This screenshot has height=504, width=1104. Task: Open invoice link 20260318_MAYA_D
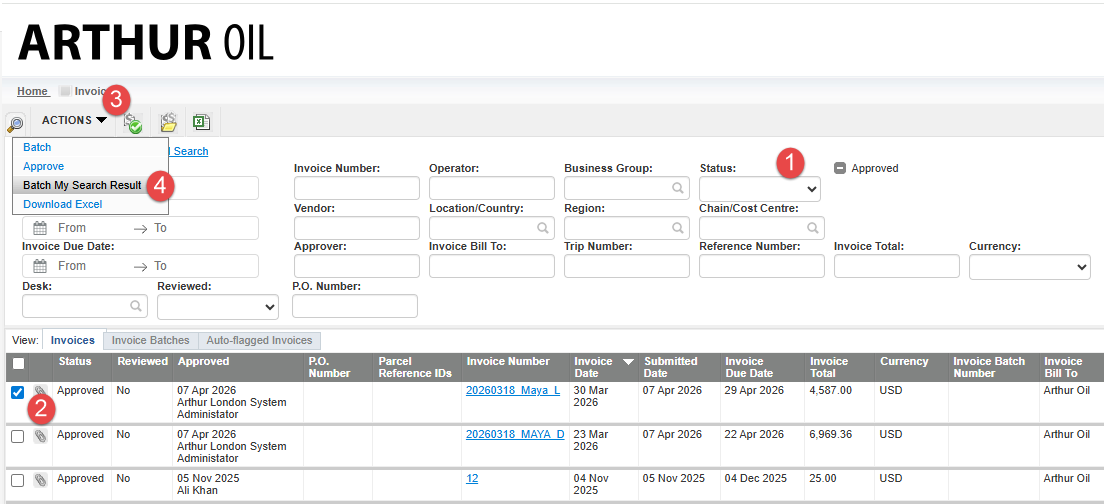coord(515,434)
